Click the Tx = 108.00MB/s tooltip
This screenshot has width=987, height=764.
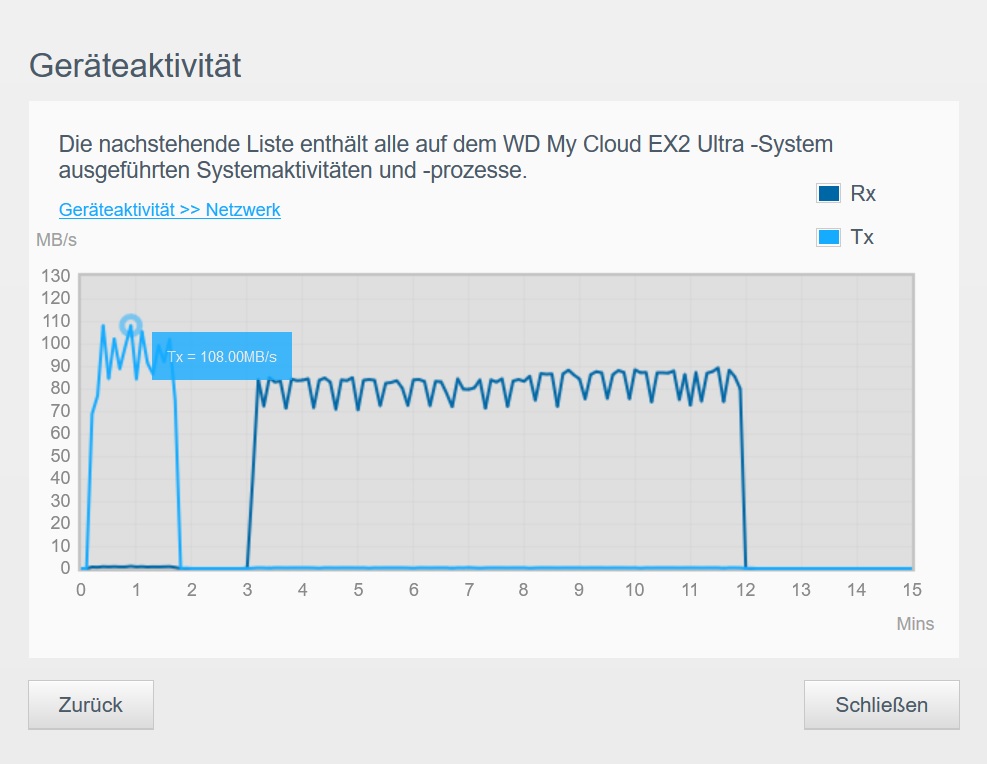point(222,356)
